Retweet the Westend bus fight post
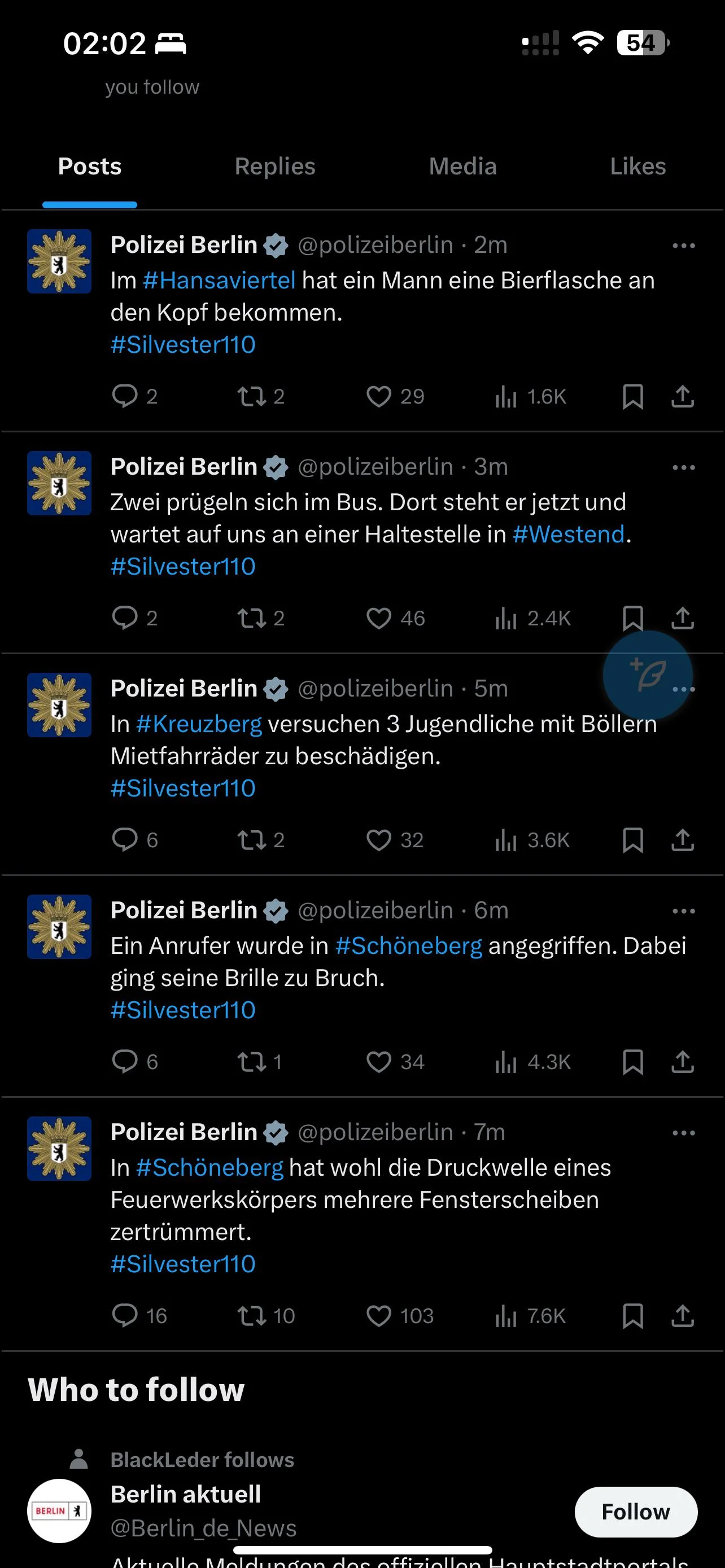The image size is (725, 1568). 251,618
